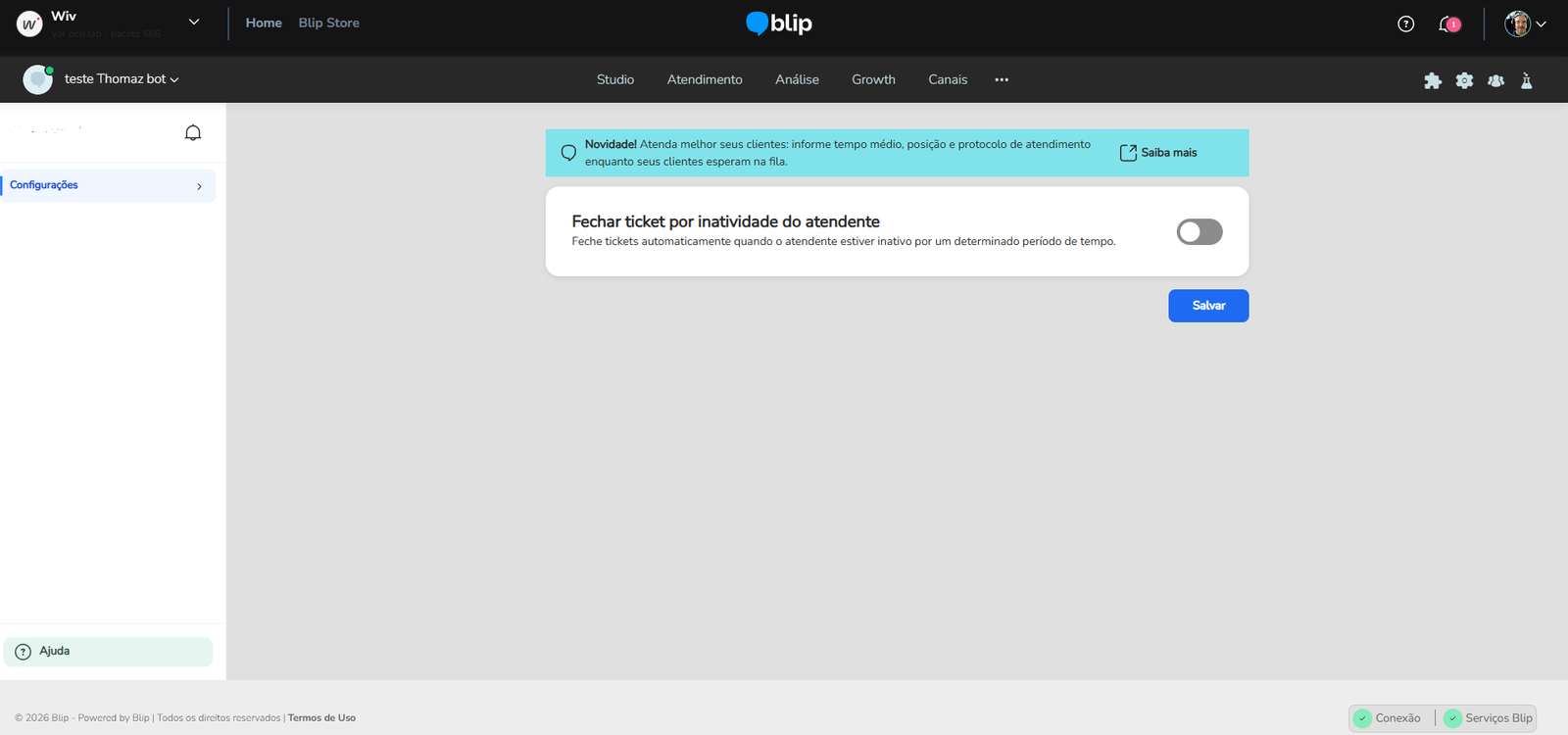
Task: Switch to the Análise tab
Action: click(x=797, y=79)
